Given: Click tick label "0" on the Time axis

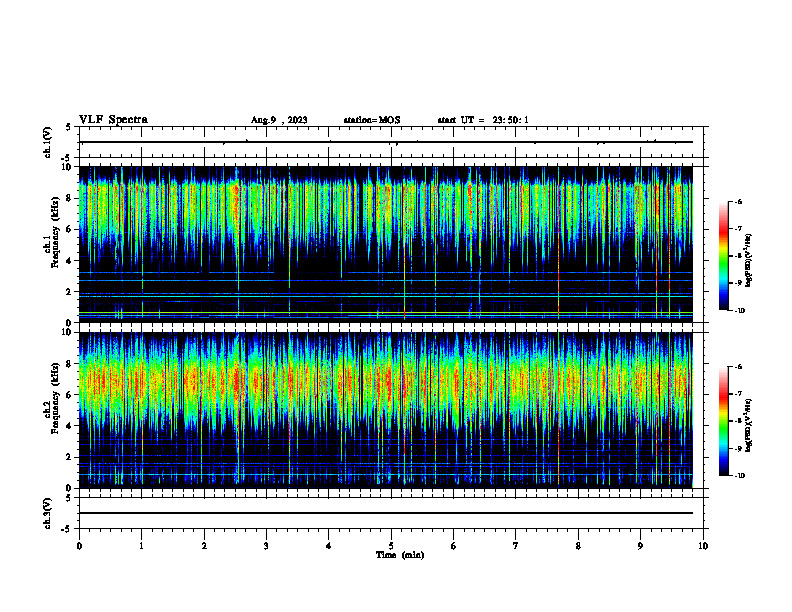Looking at the screenshot, I should (79, 546).
